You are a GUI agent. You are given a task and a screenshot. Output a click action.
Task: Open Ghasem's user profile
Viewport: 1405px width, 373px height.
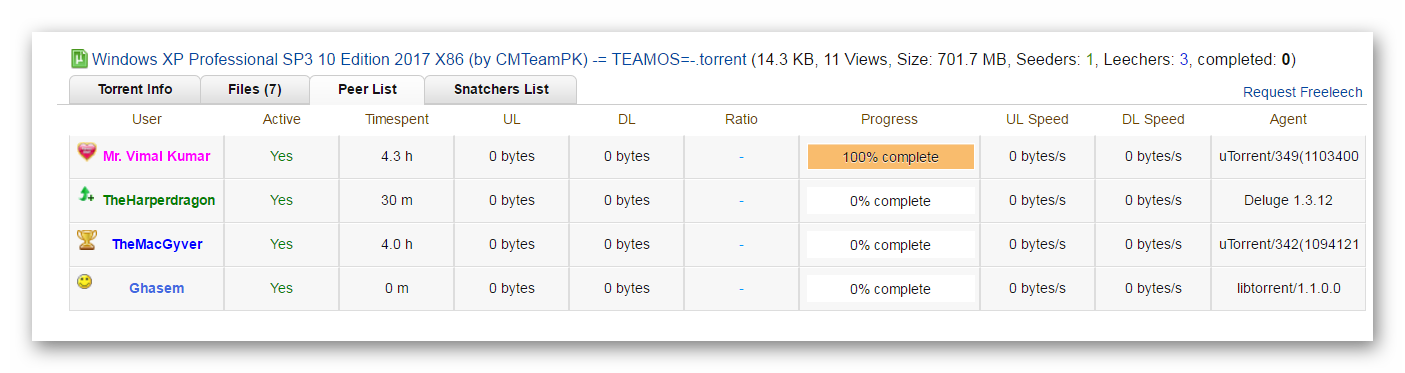(x=157, y=288)
